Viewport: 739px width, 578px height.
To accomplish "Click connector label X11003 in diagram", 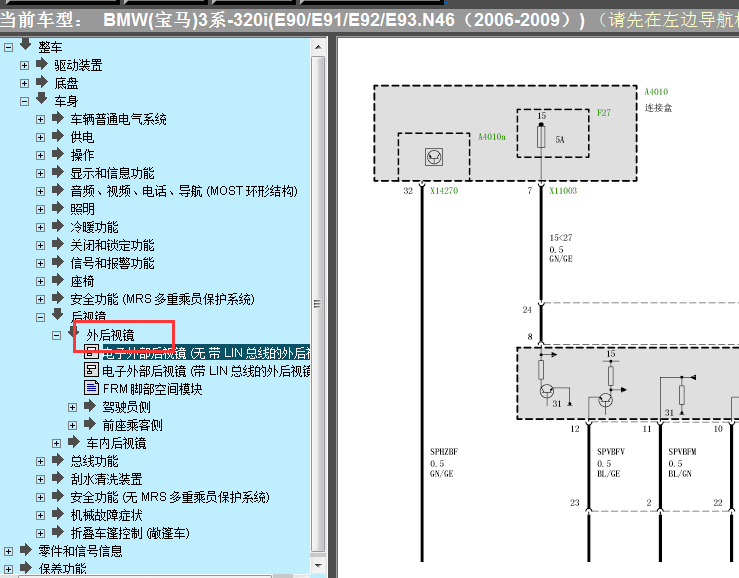I will coord(563,190).
